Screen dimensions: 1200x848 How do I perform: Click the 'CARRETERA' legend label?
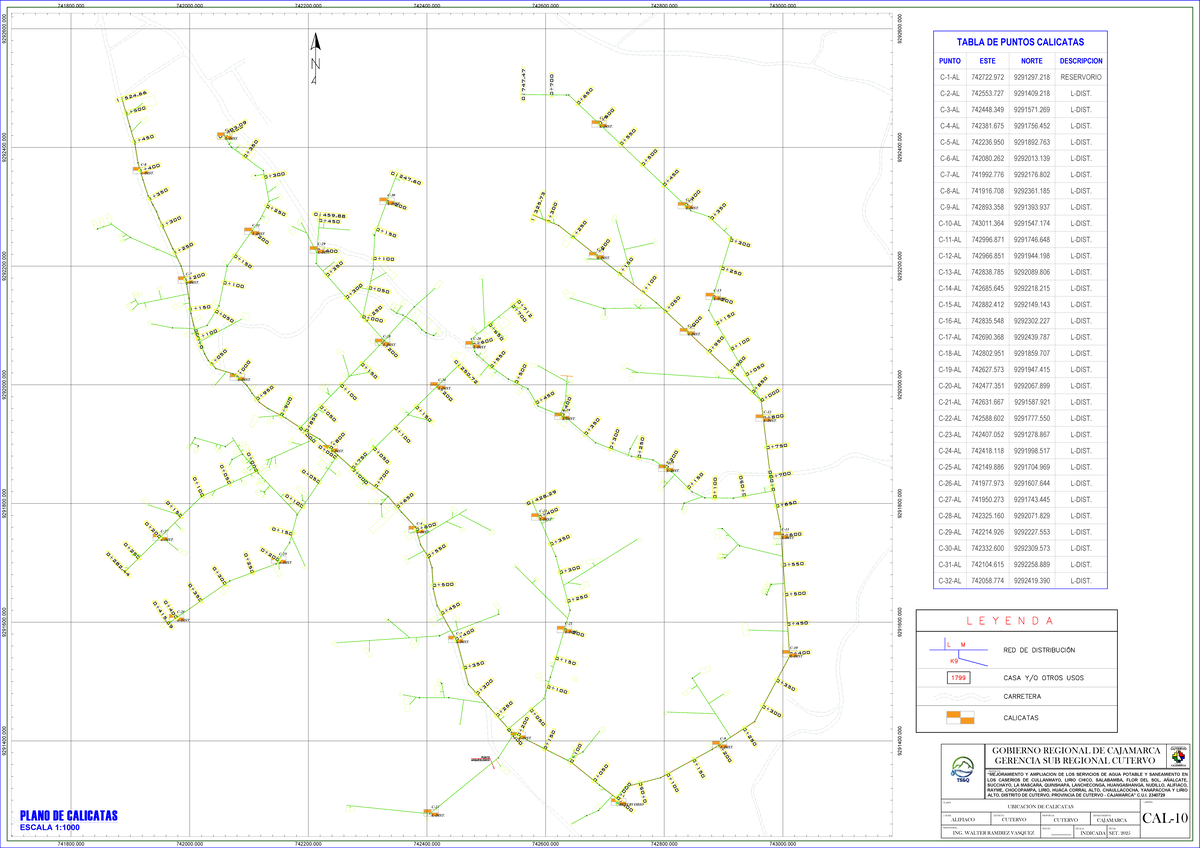tap(1022, 696)
